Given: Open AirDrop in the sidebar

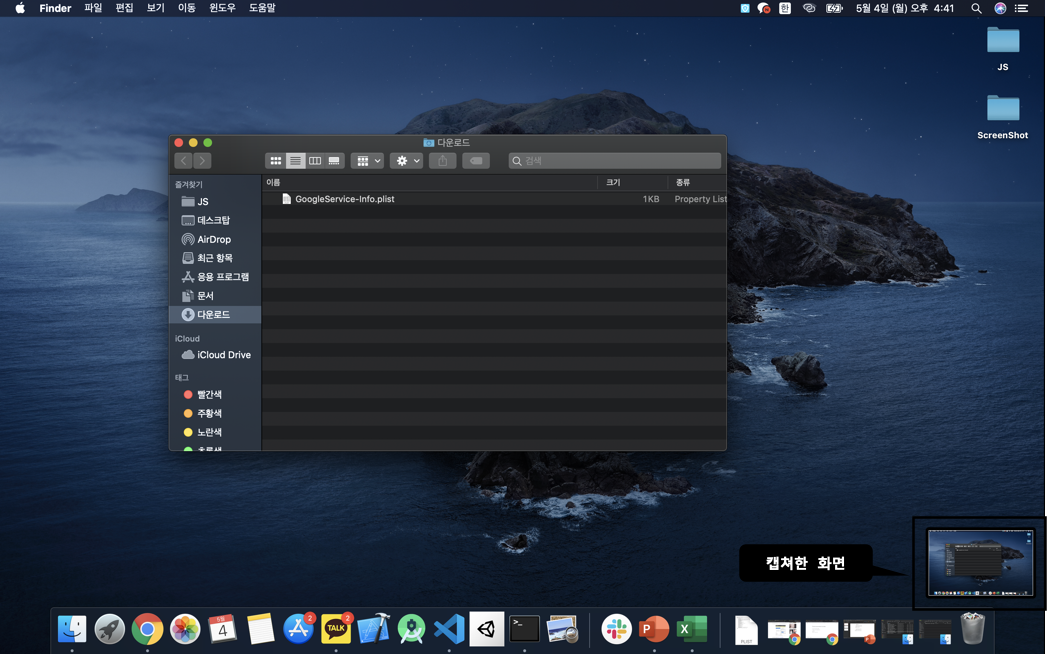Looking at the screenshot, I should tap(215, 239).
